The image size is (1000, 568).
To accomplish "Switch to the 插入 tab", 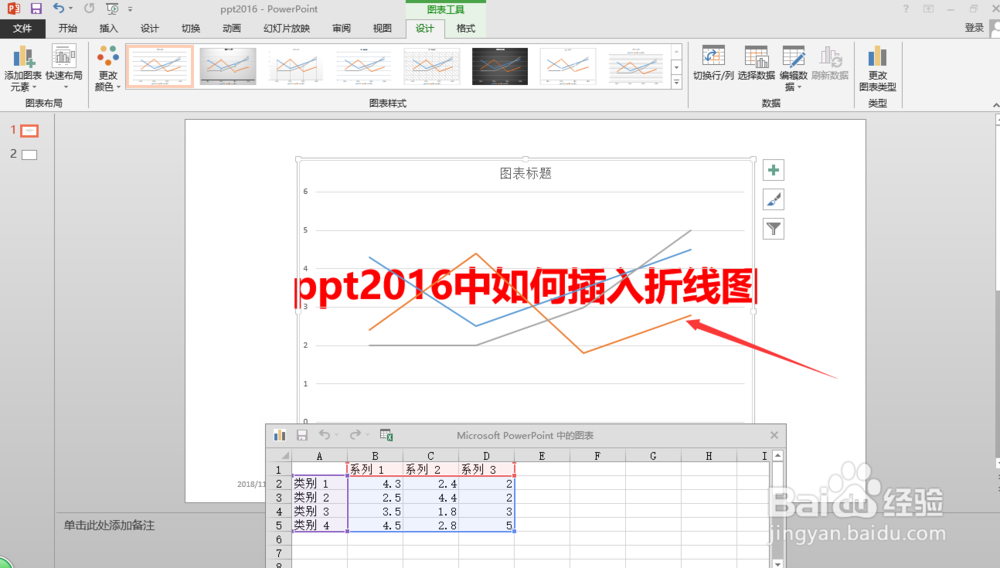I will click(108, 28).
